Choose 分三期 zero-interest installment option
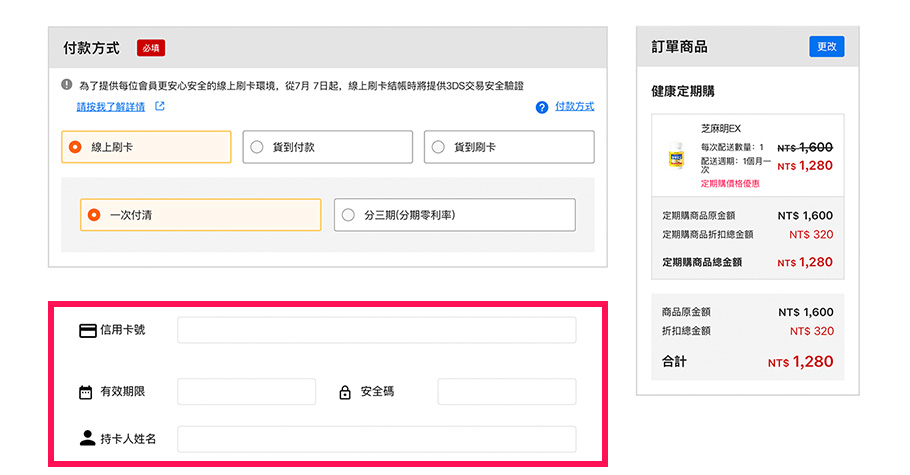The width and height of the screenshot is (910, 475). coord(454,215)
